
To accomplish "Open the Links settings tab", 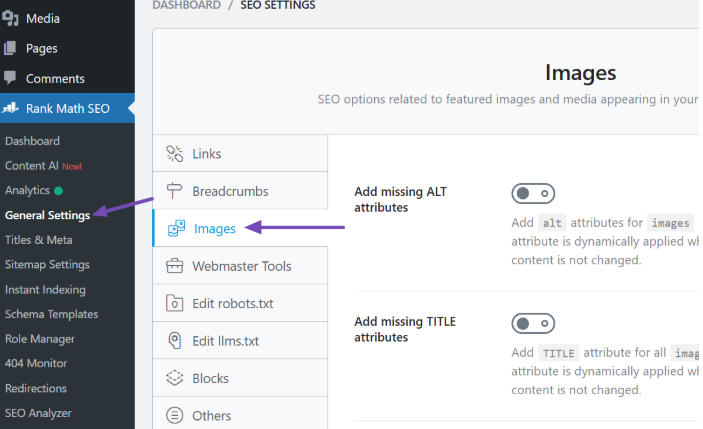I will (x=240, y=153).
